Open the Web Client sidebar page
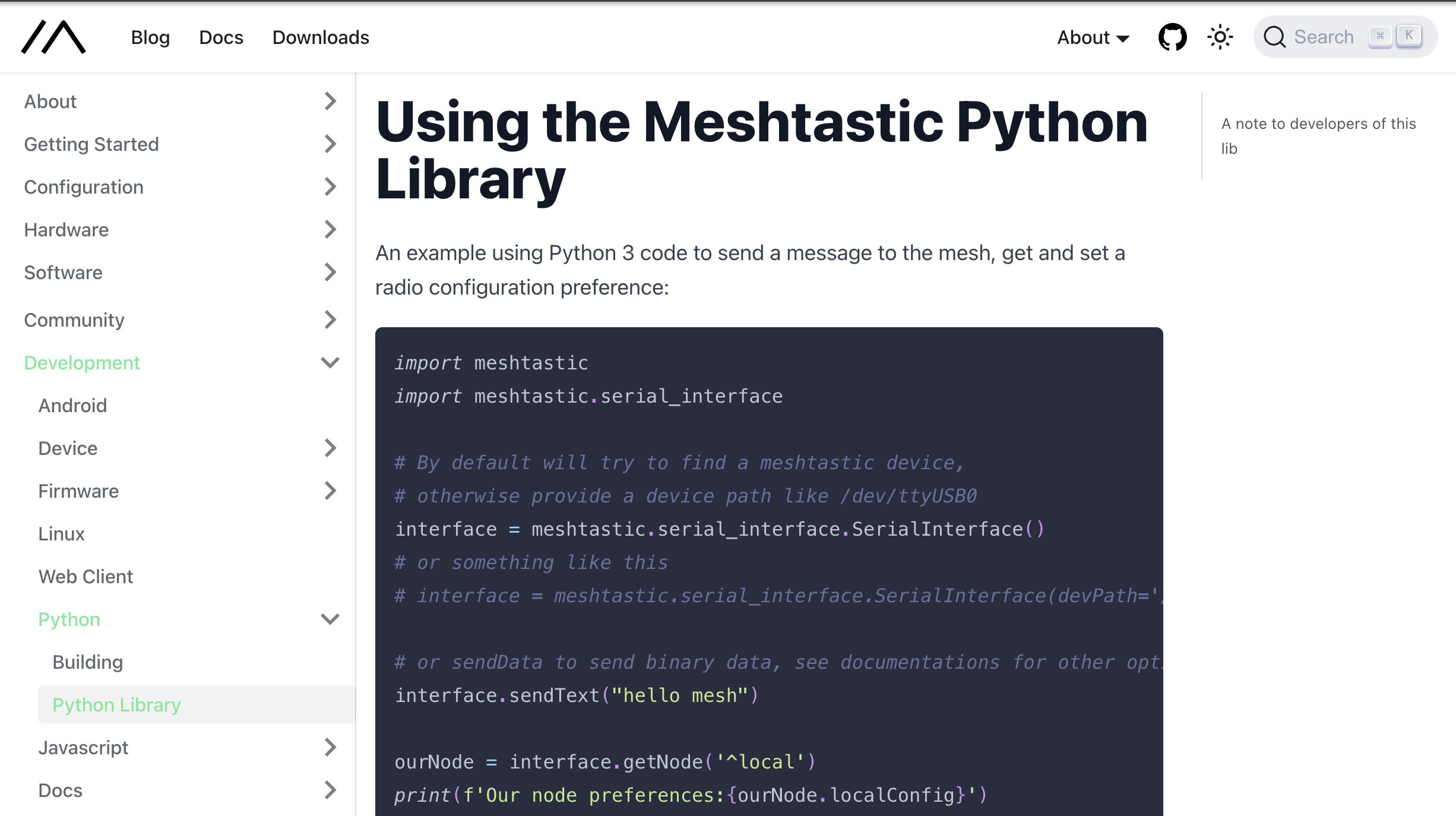The width and height of the screenshot is (1456, 816). tap(86, 576)
